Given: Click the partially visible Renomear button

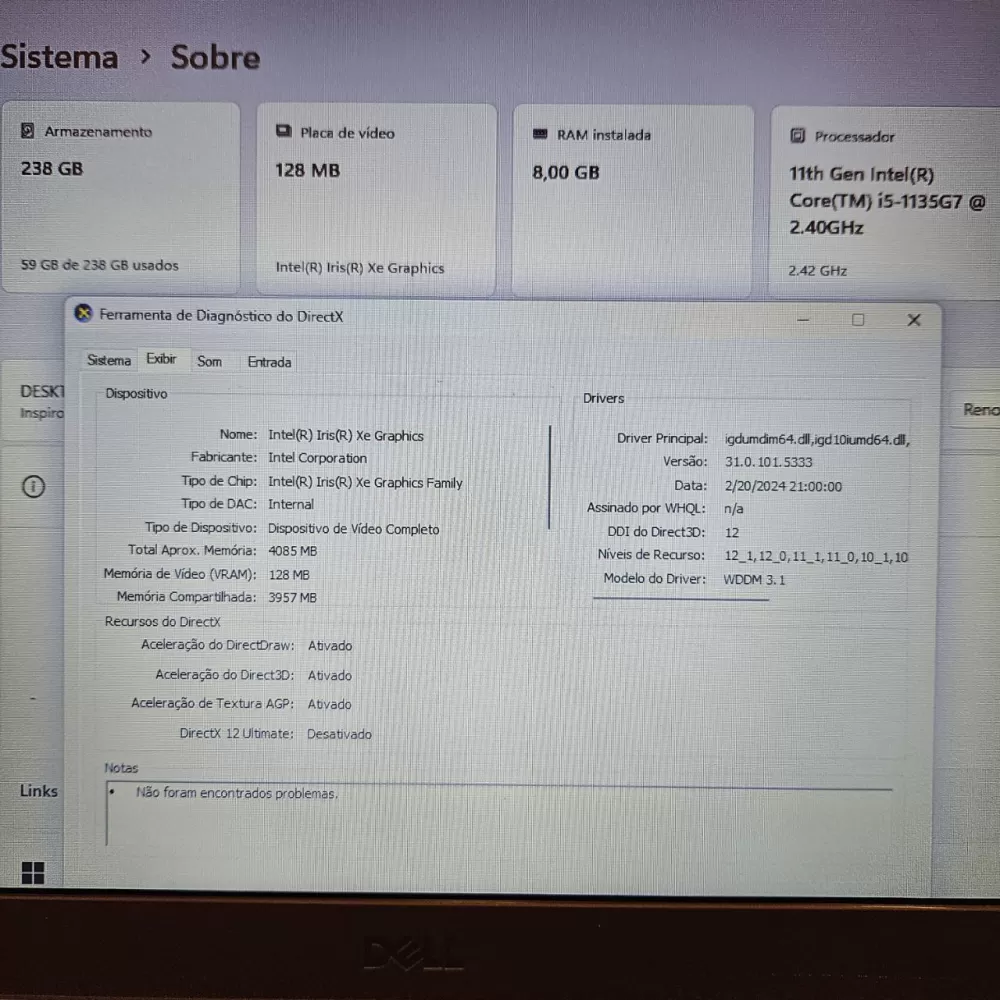Looking at the screenshot, I should click(x=976, y=409).
